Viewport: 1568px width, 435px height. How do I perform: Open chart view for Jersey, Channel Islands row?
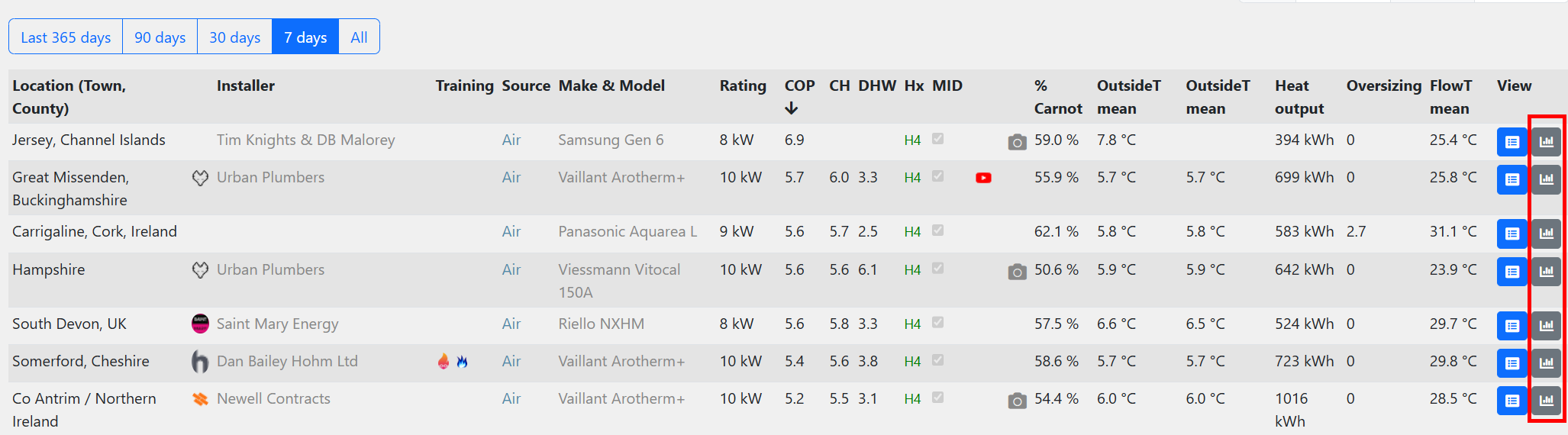coord(1546,142)
